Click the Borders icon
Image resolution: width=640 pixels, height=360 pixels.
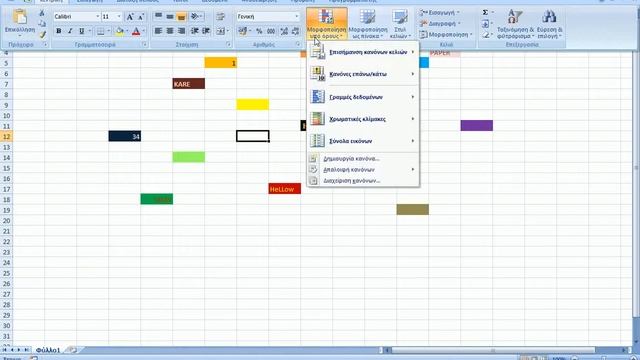tap(101, 31)
